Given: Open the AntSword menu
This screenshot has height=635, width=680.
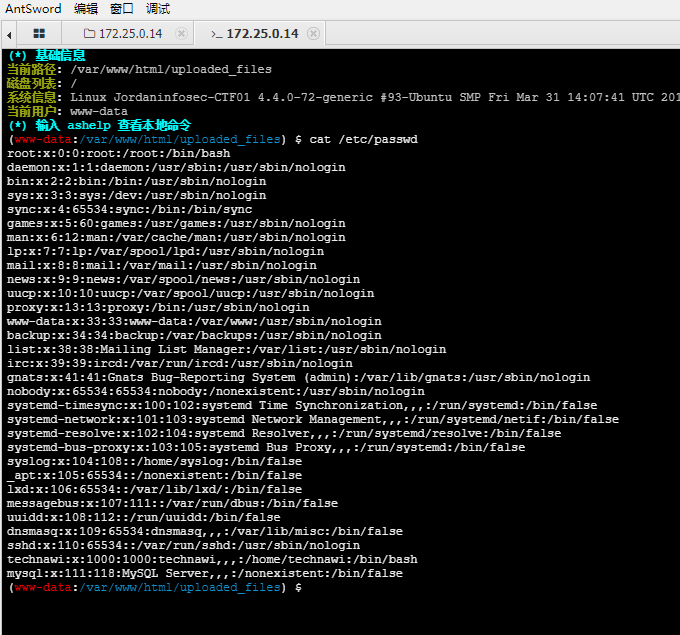Looking at the screenshot, I should click(33, 9).
